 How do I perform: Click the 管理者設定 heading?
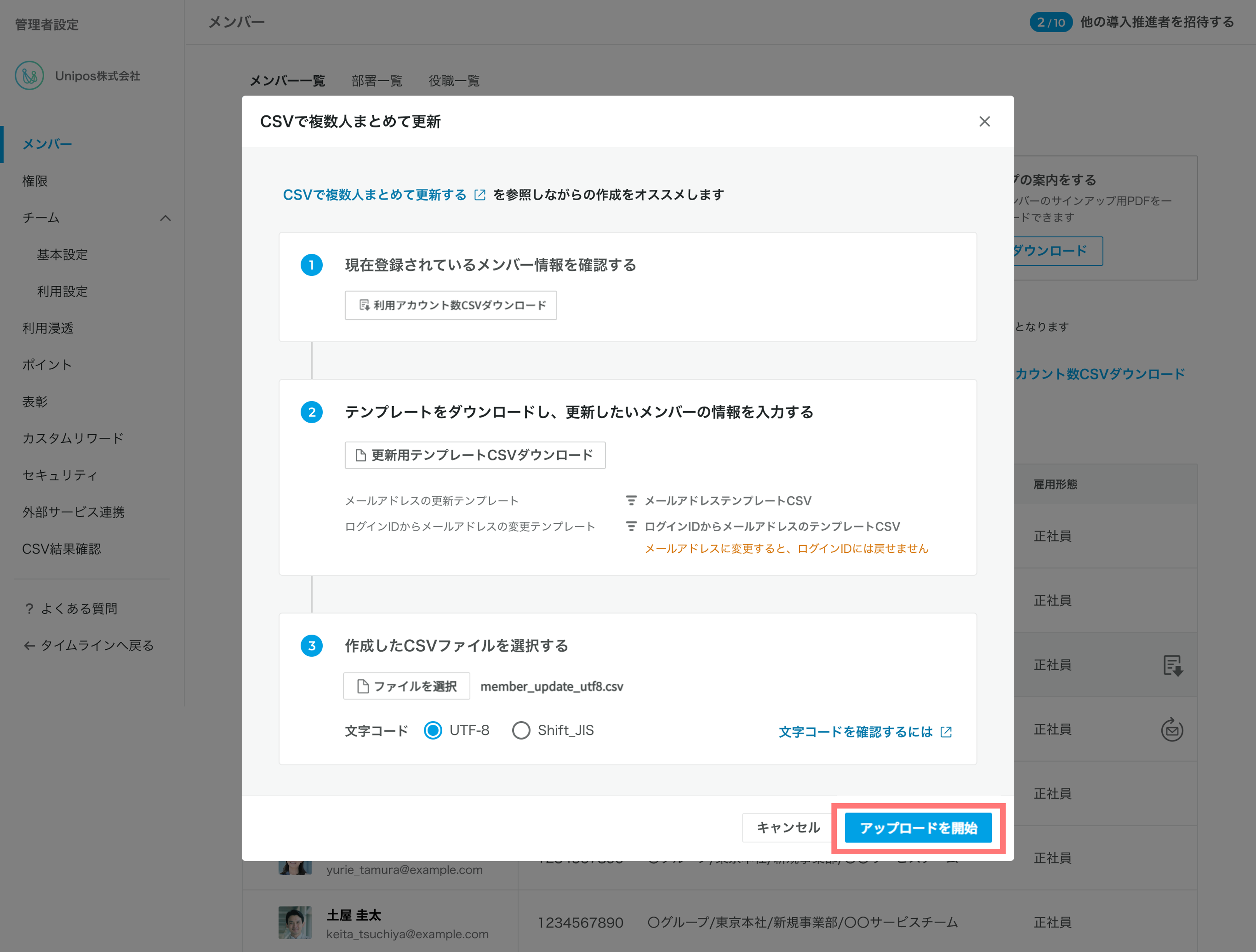pyautogui.click(x=47, y=24)
